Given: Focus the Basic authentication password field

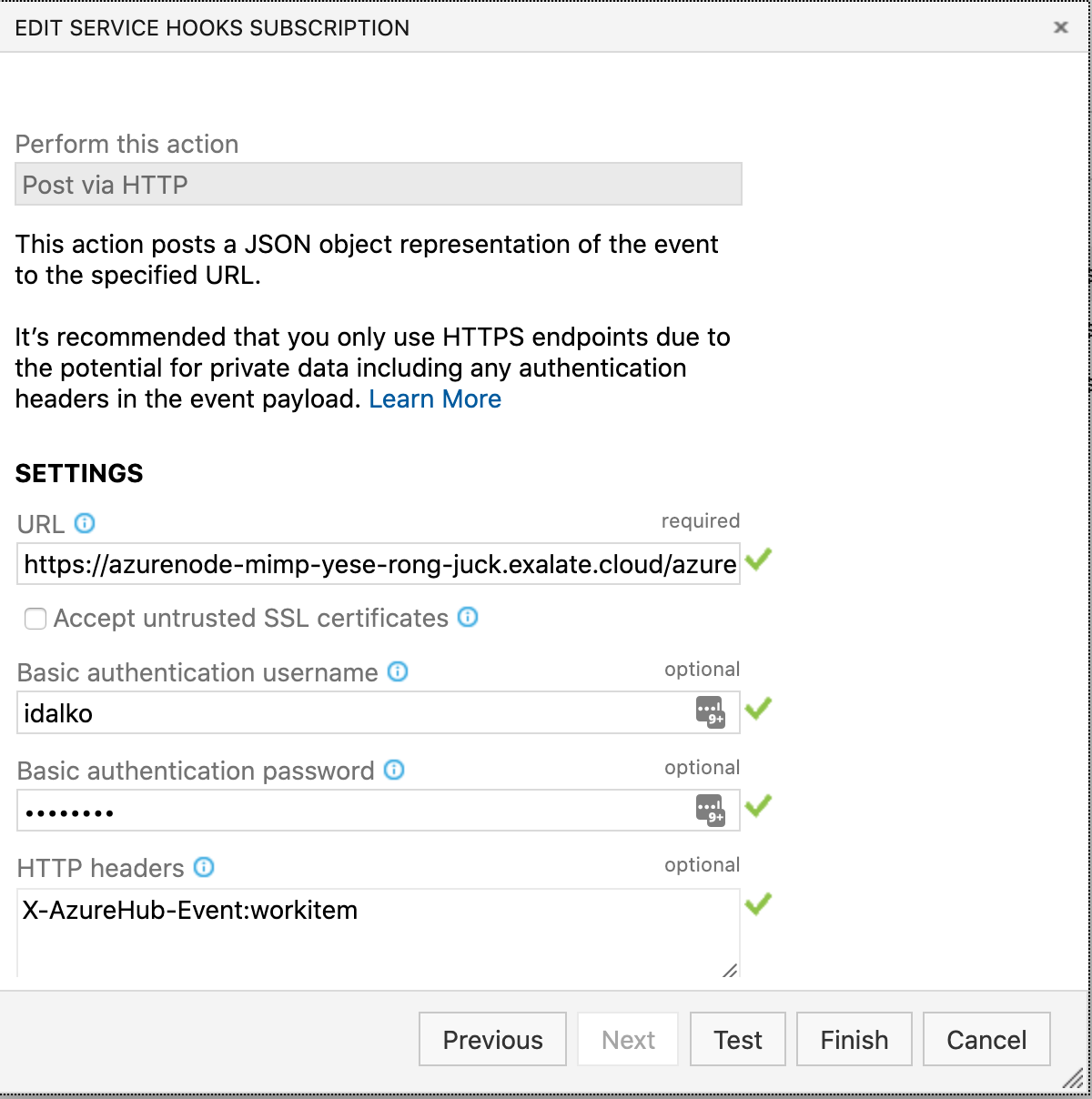Looking at the screenshot, I should 355,810.
